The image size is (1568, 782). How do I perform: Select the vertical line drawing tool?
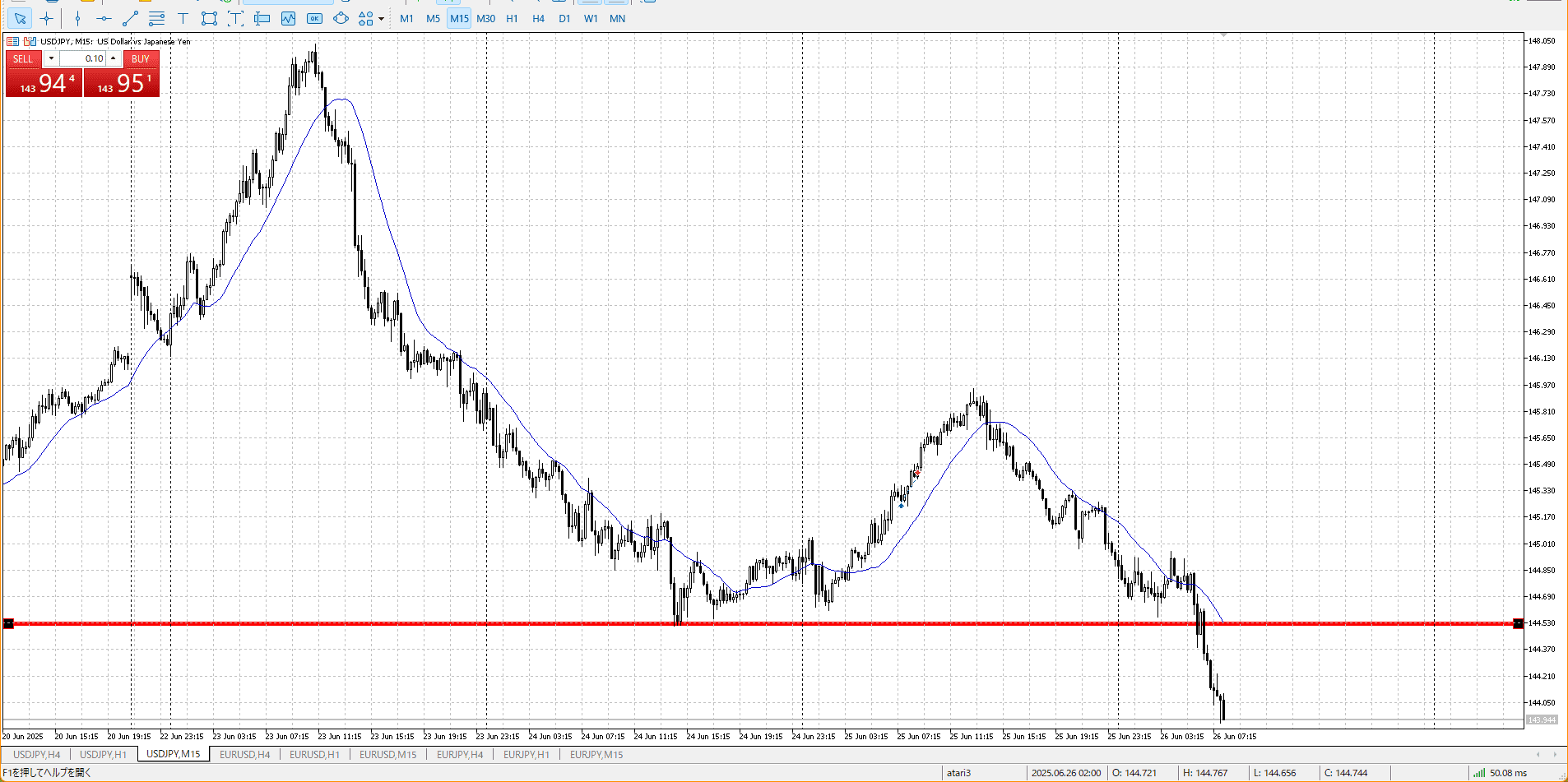click(x=77, y=18)
